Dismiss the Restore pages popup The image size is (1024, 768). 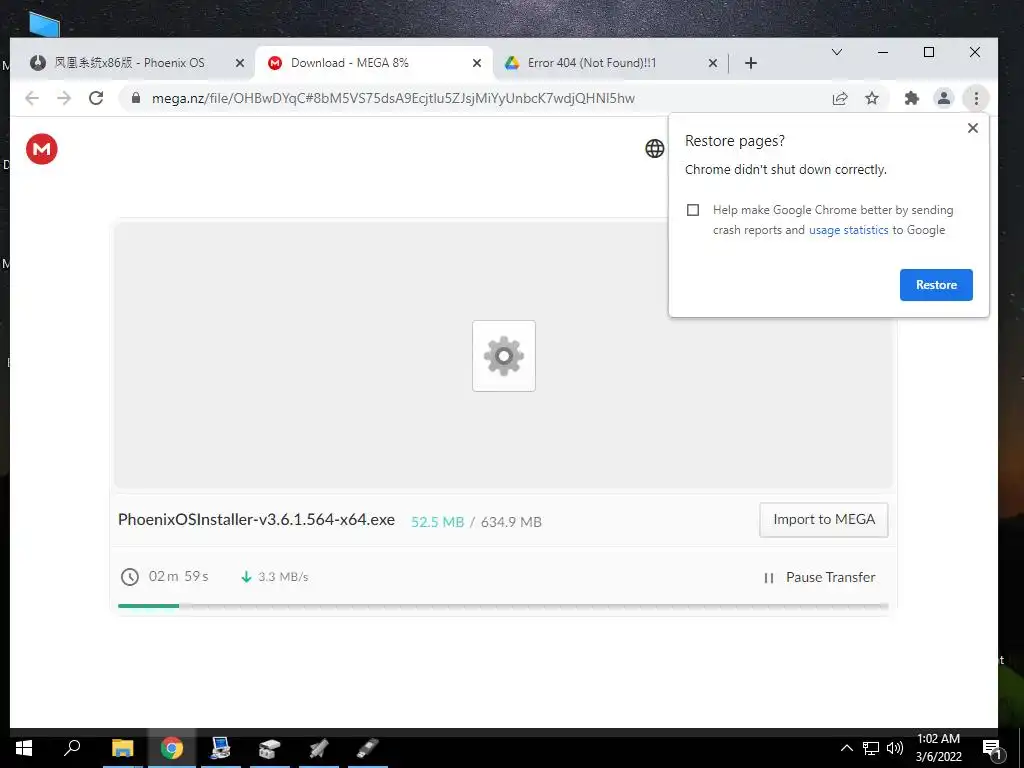coord(972,128)
